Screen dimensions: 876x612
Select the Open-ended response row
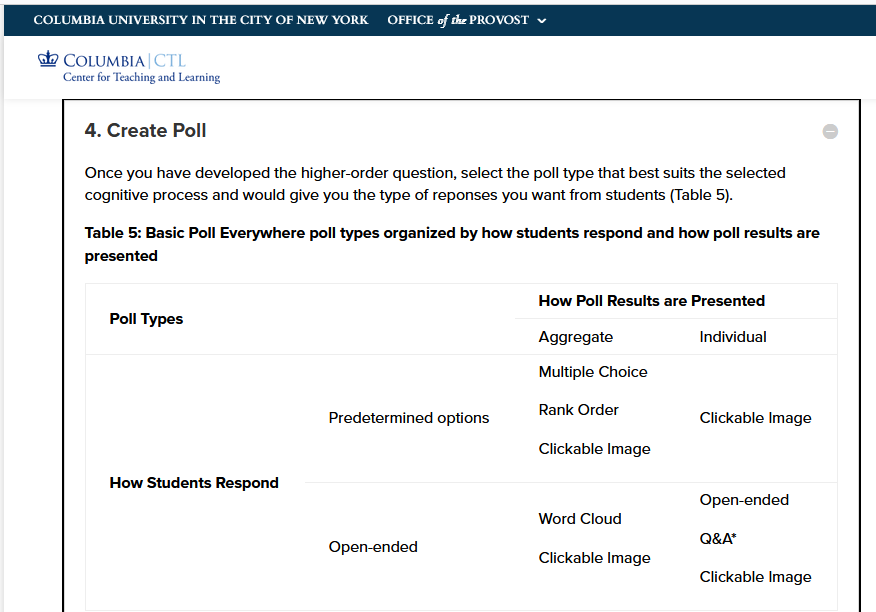click(x=372, y=547)
